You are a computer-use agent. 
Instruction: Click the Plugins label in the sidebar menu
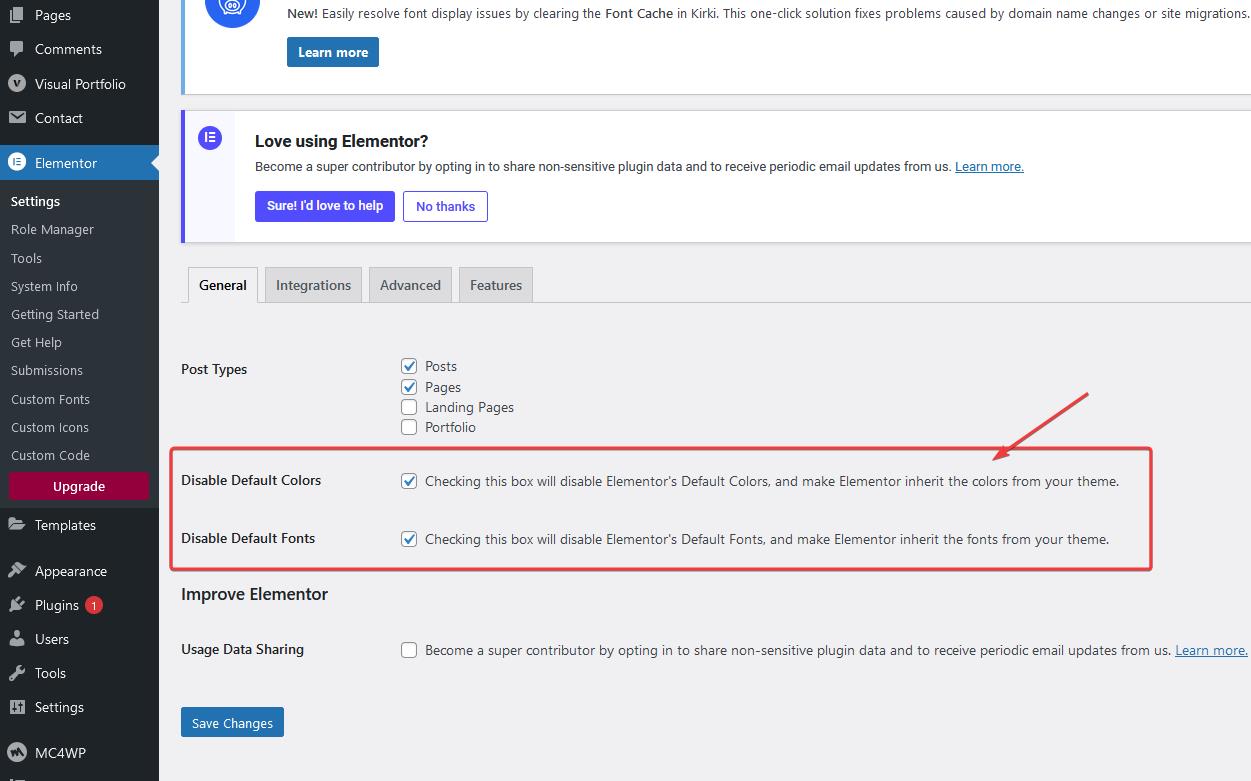[57, 605]
